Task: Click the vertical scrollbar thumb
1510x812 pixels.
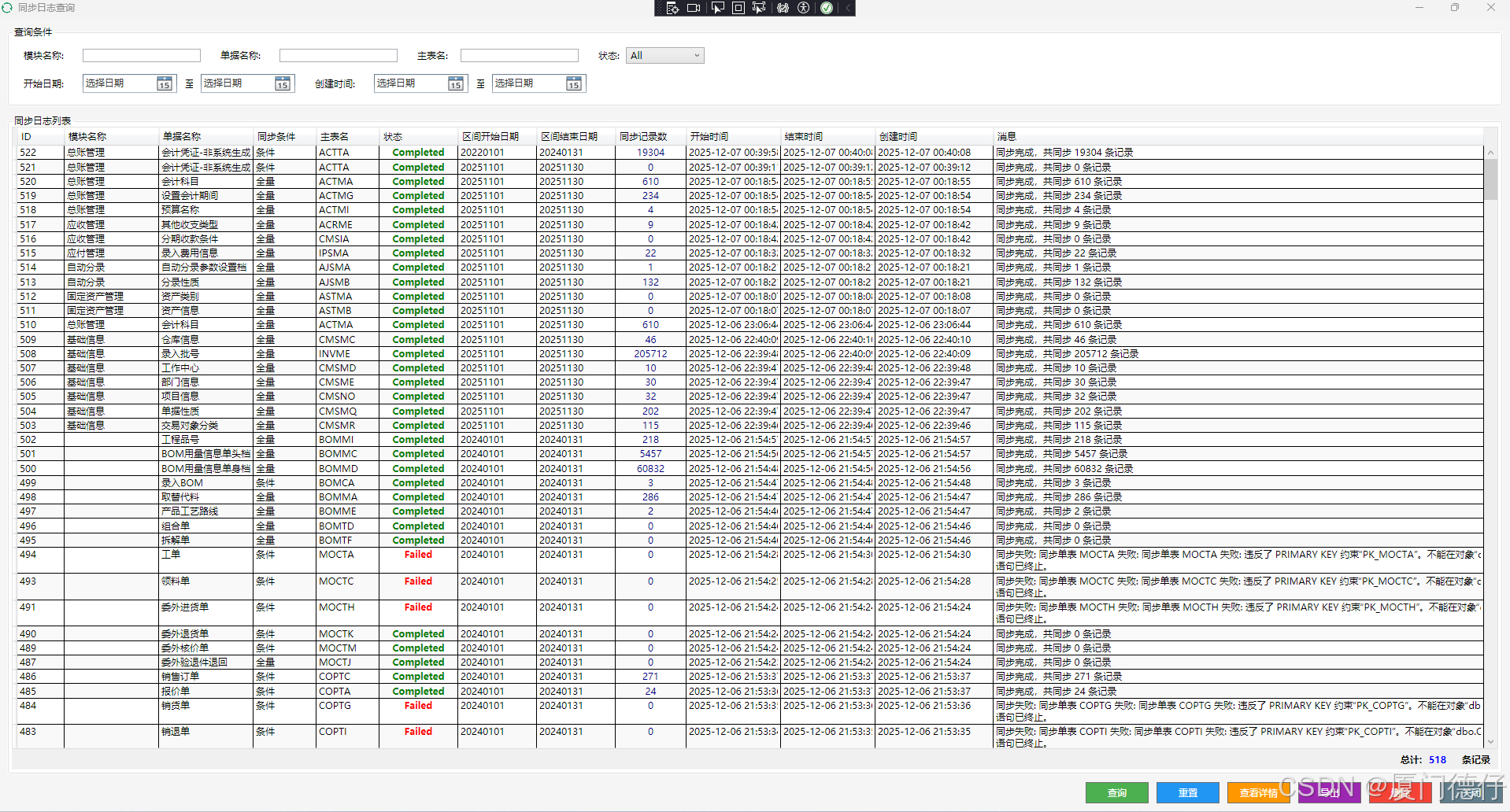Action: [1490, 179]
